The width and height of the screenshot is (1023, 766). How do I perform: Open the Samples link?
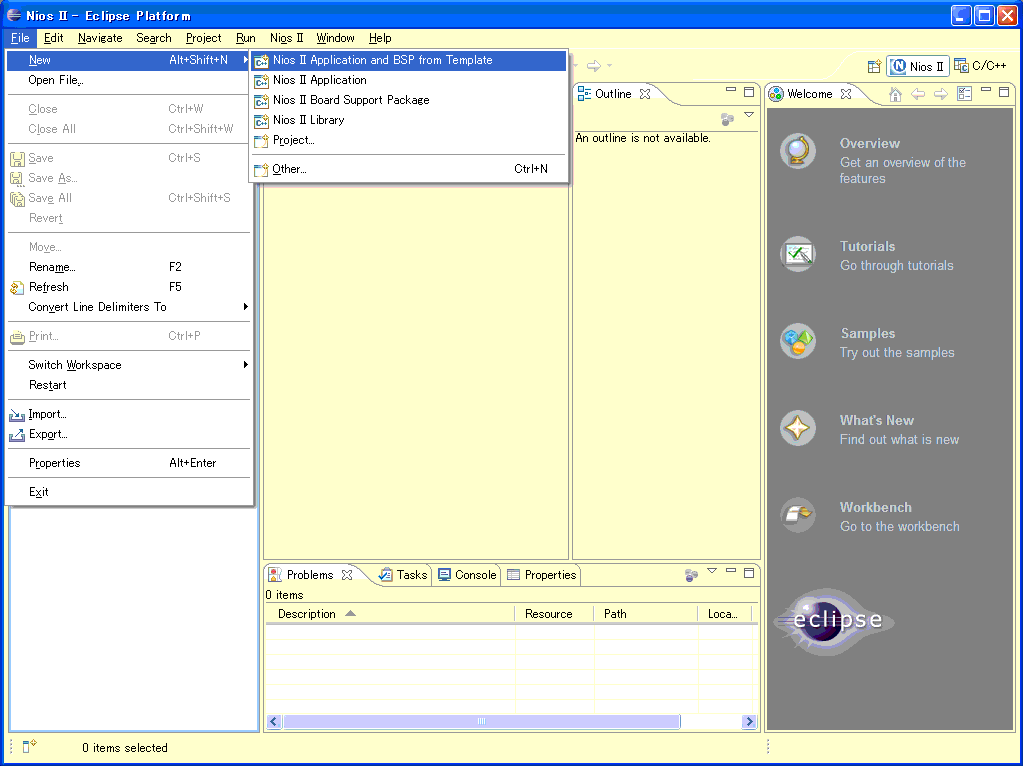click(868, 333)
